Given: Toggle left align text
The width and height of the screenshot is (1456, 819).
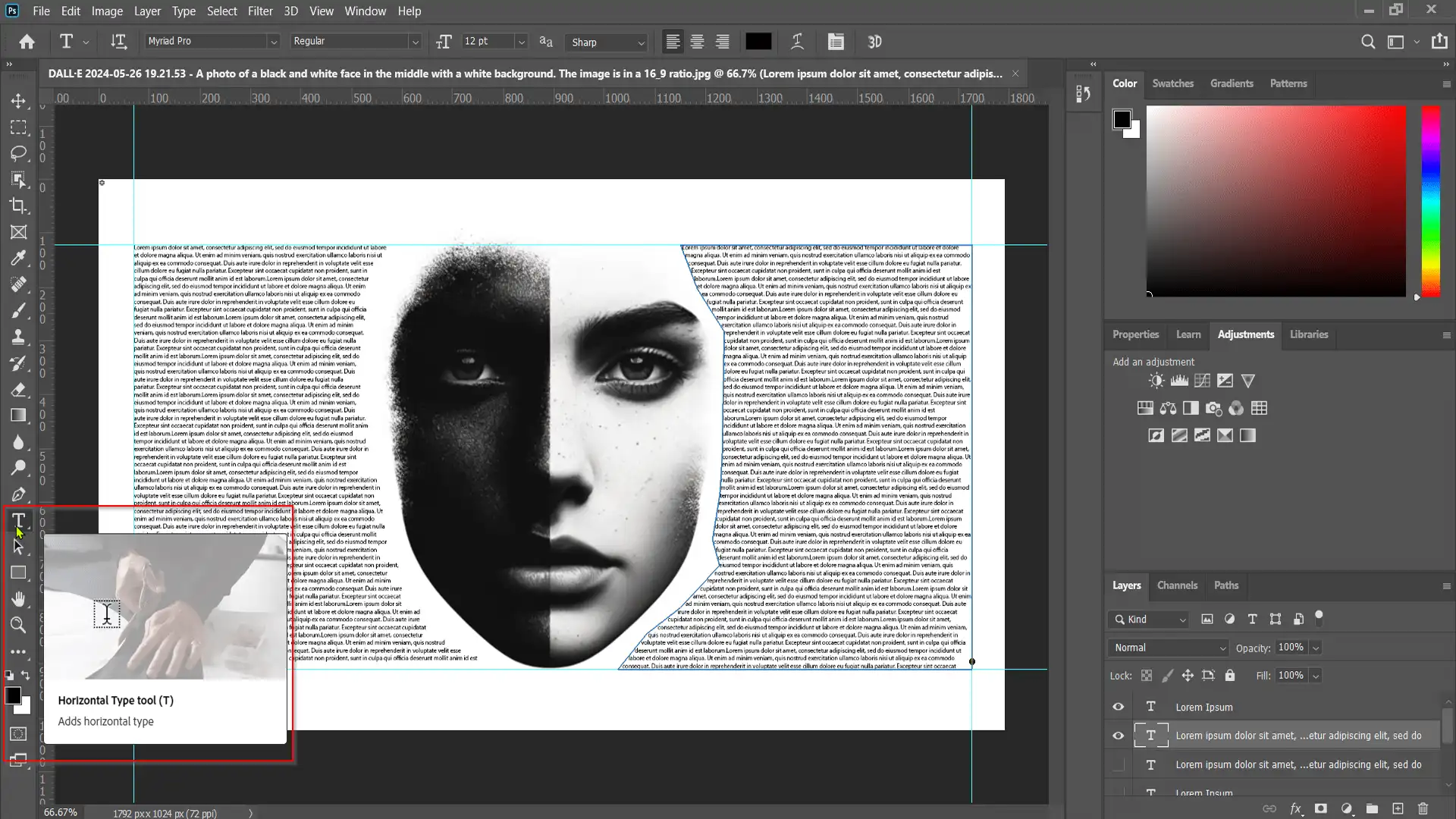Looking at the screenshot, I should coord(672,42).
